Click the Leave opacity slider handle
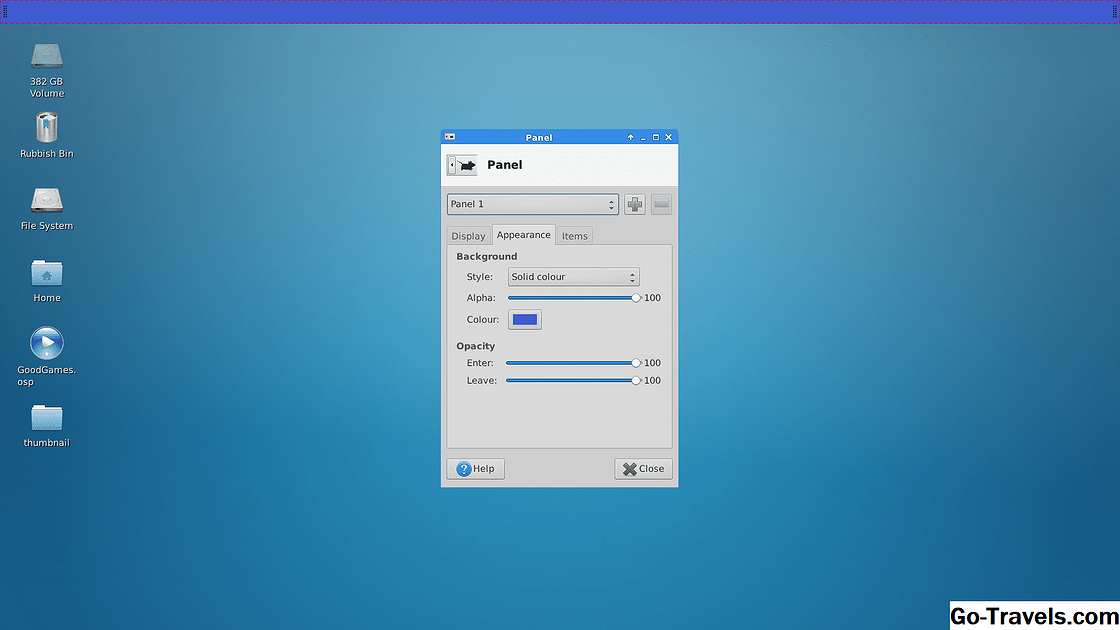 [x=636, y=381]
